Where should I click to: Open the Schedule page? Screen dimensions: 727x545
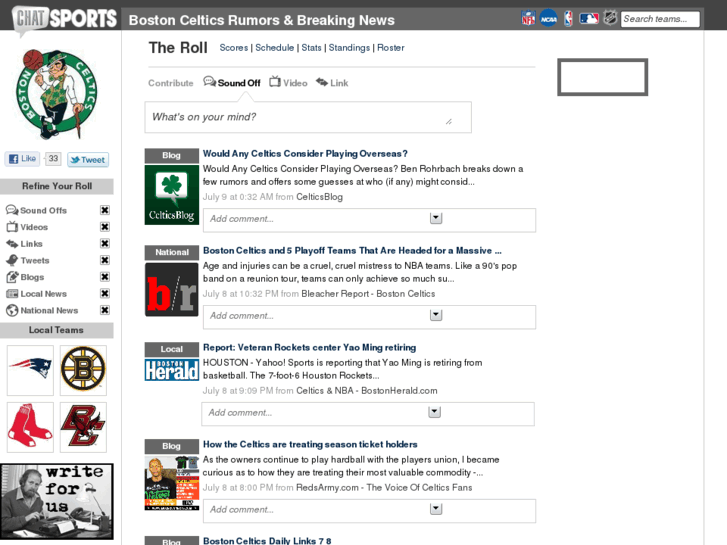[x=274, y=48]
